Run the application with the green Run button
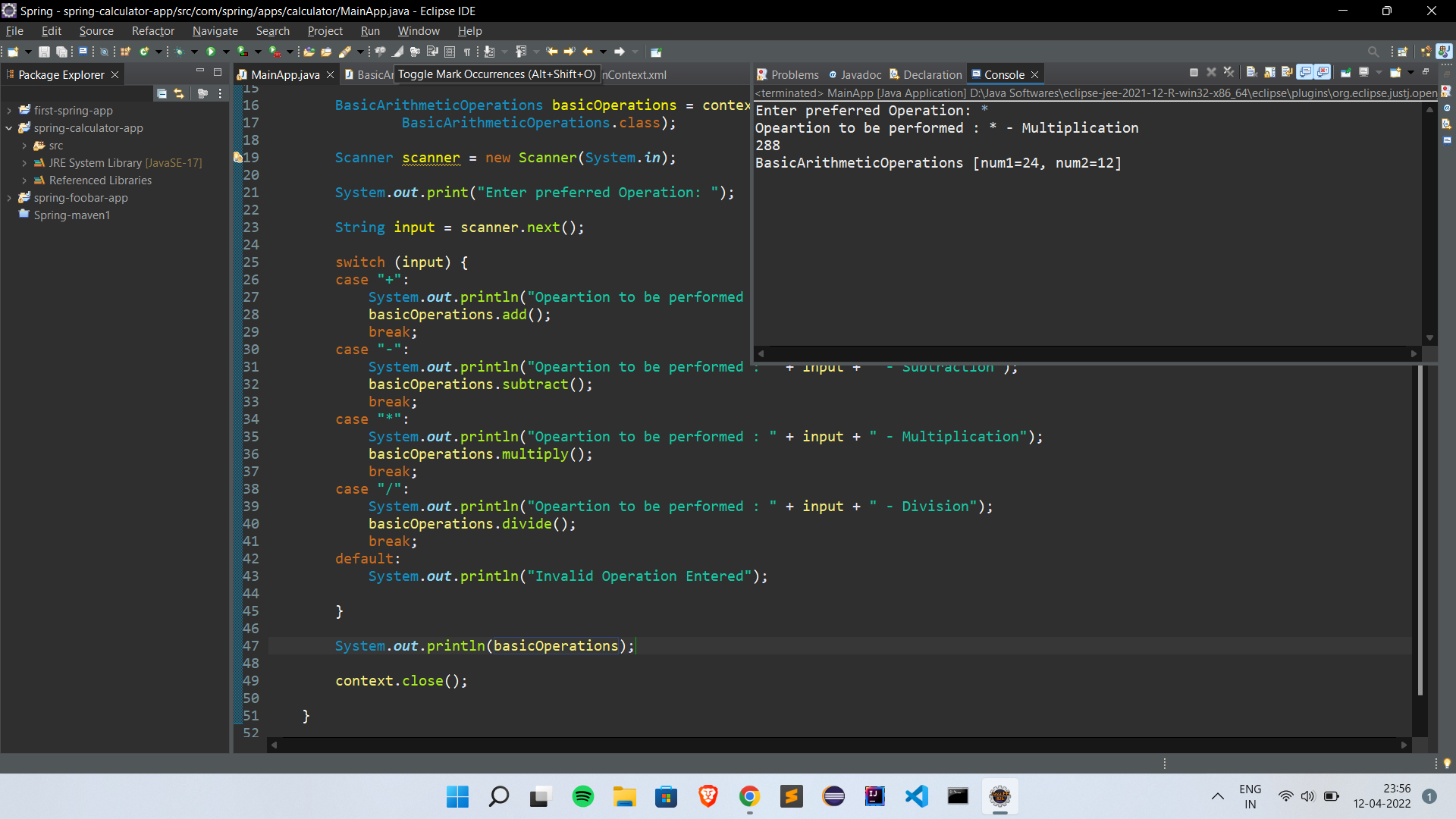The image size is (1456, 819). (211, 52)
